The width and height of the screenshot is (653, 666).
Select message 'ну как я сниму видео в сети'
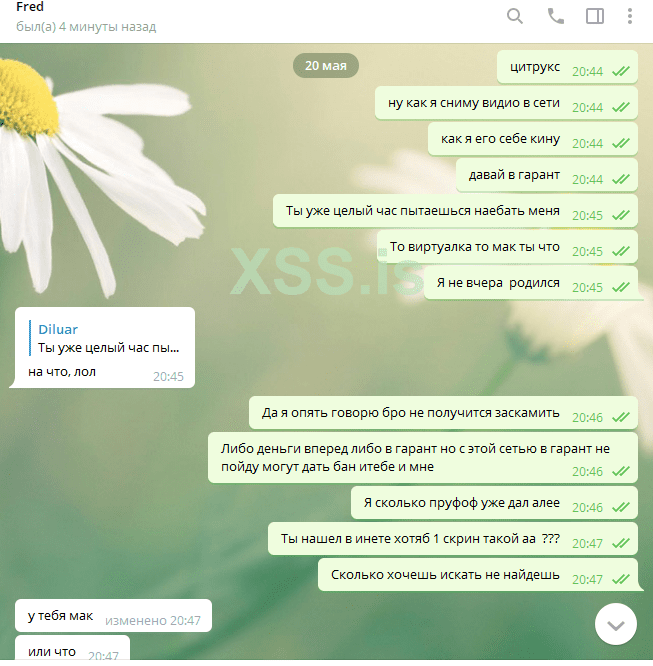[x=506, y=103]
